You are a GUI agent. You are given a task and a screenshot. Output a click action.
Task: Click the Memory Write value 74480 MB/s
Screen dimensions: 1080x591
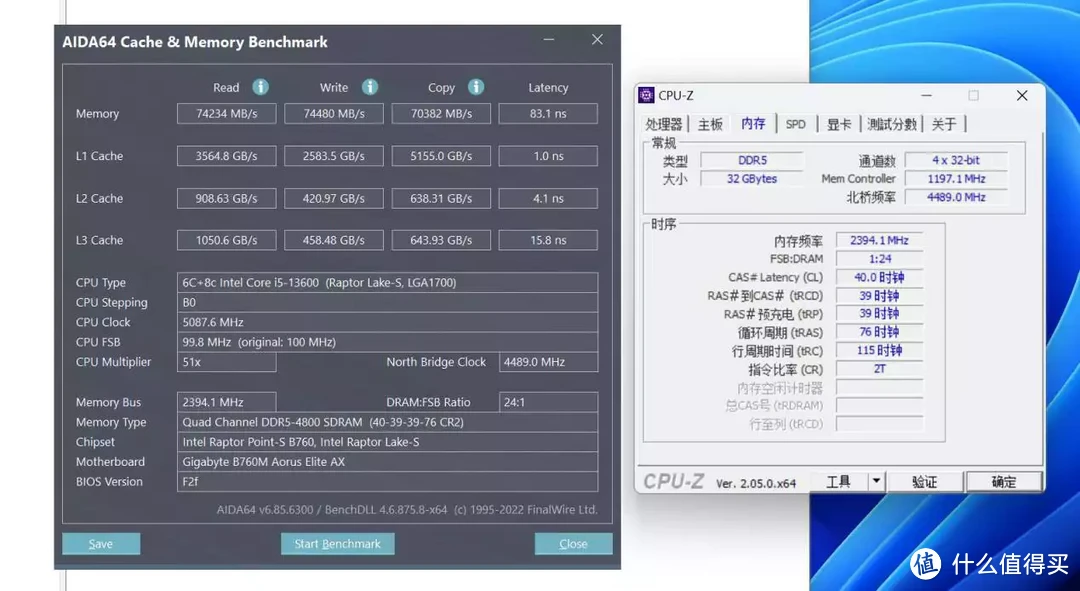tap(334, 114)
